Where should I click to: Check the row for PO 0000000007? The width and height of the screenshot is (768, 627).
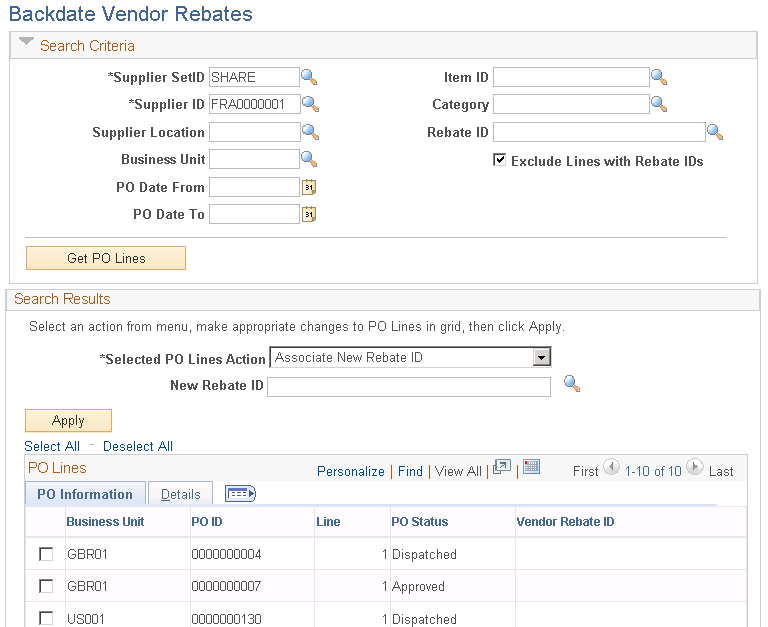point(46,586)
